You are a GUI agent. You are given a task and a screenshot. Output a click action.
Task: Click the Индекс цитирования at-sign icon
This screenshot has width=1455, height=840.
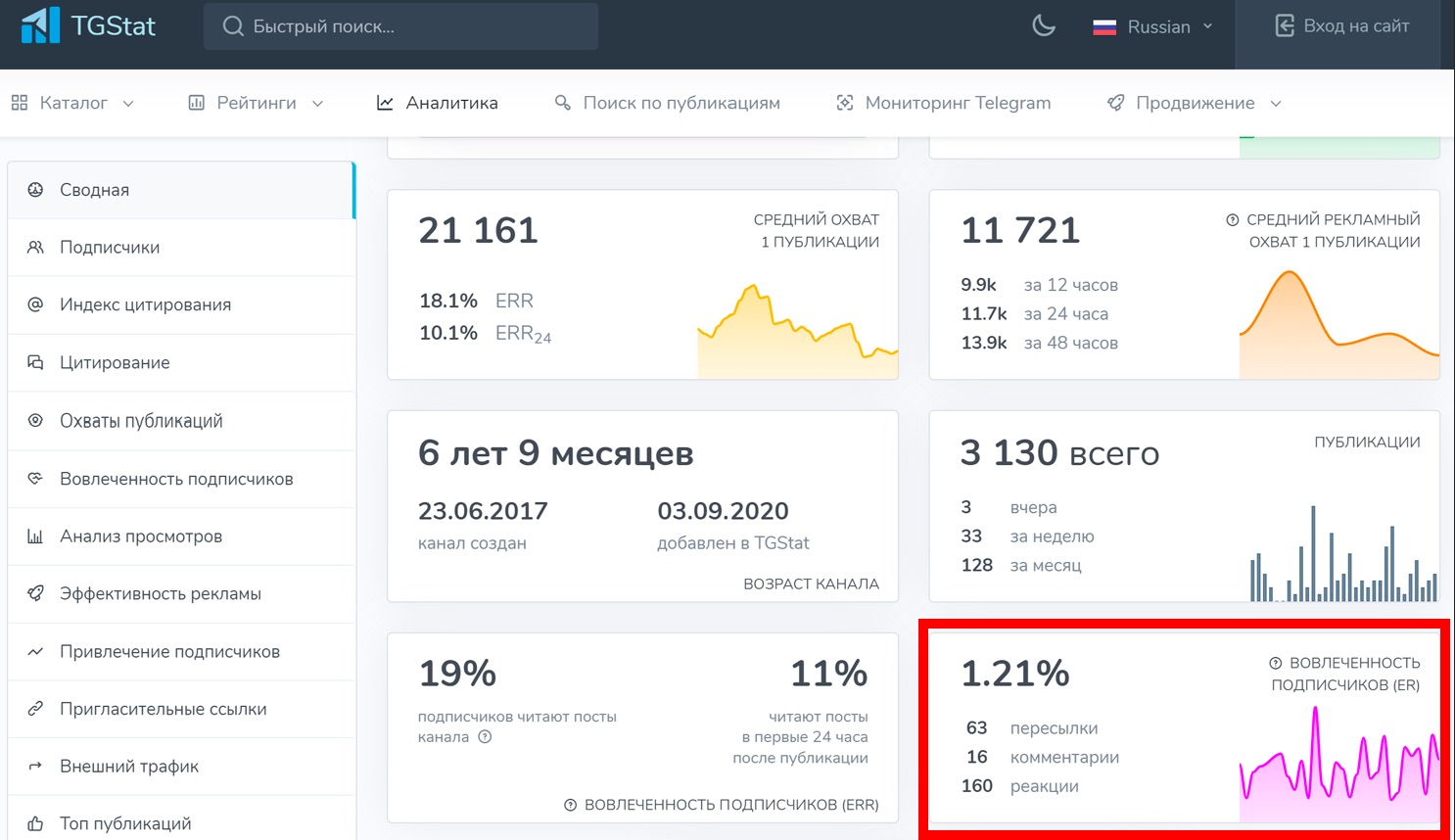coord(35,304)
